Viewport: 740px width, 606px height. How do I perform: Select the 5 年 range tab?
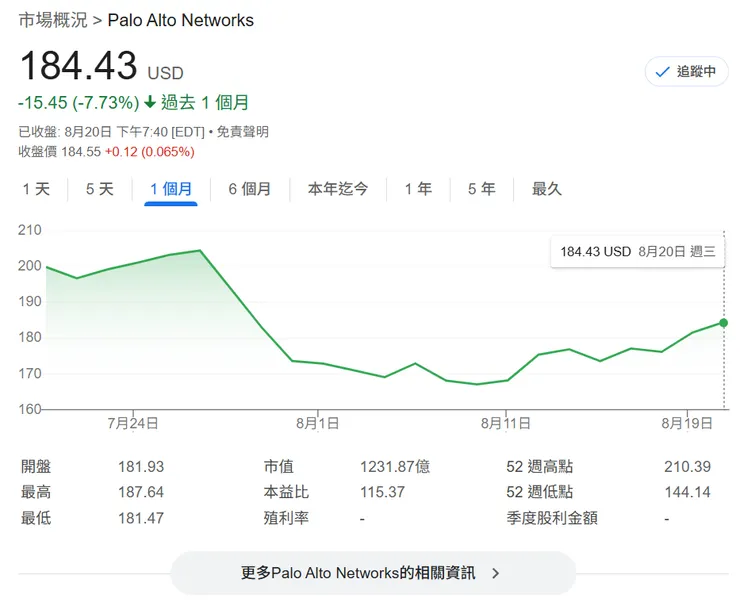click(481, 189)
